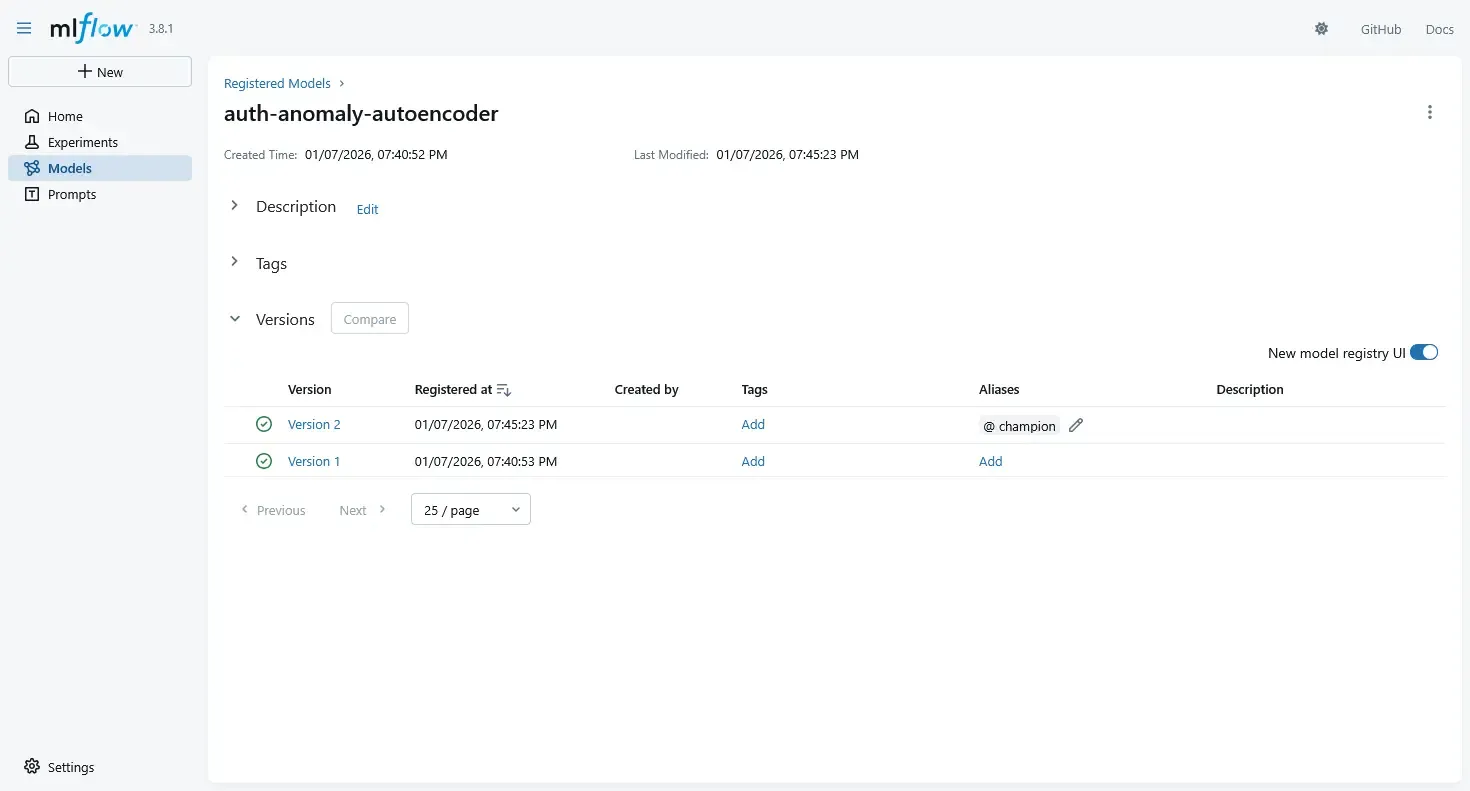Expand the Description section
This screenshot has width=1470, height=791.
(234, 206)
